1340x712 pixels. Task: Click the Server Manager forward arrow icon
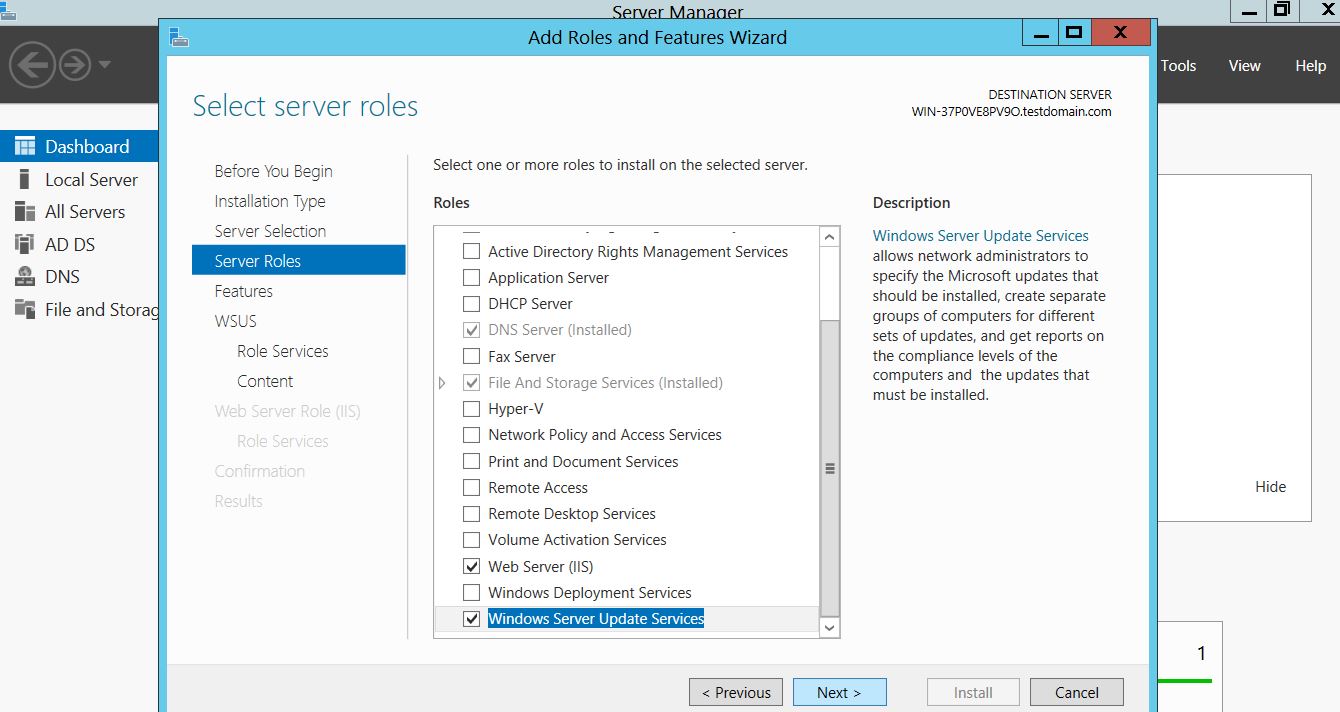(75, 66)
